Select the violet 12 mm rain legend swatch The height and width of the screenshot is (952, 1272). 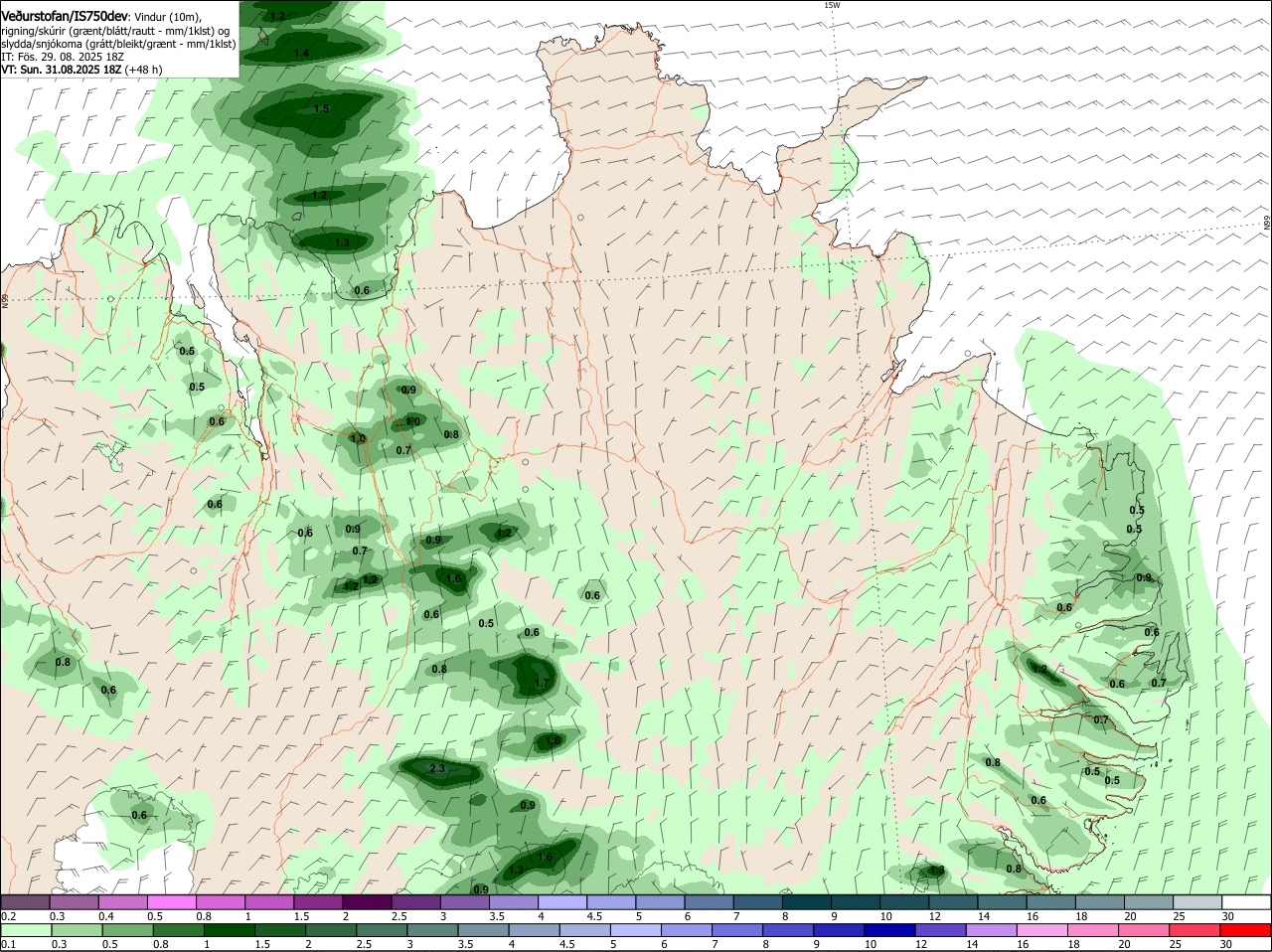point(940,930)
